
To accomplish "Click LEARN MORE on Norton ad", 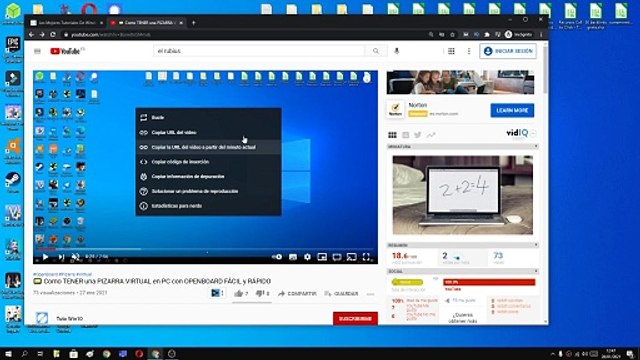I will 512,110.
